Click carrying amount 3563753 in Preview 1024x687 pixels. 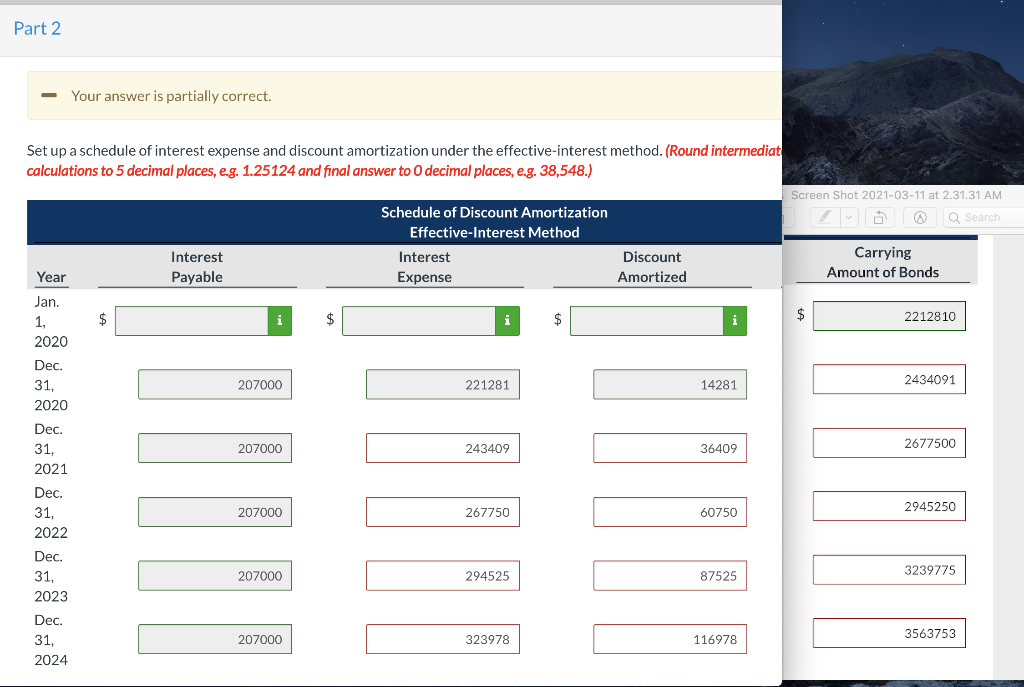pos(889,633)
